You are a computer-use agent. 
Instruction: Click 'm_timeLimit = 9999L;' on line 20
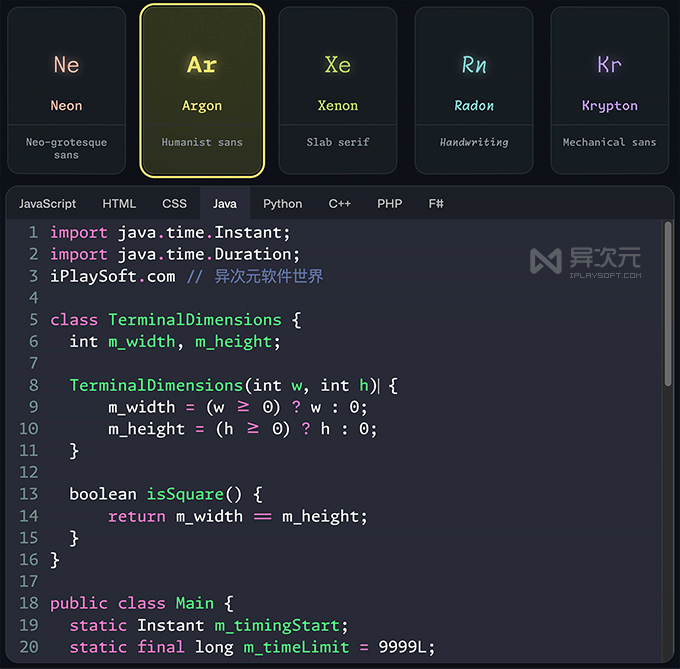(x=339, y=647)
